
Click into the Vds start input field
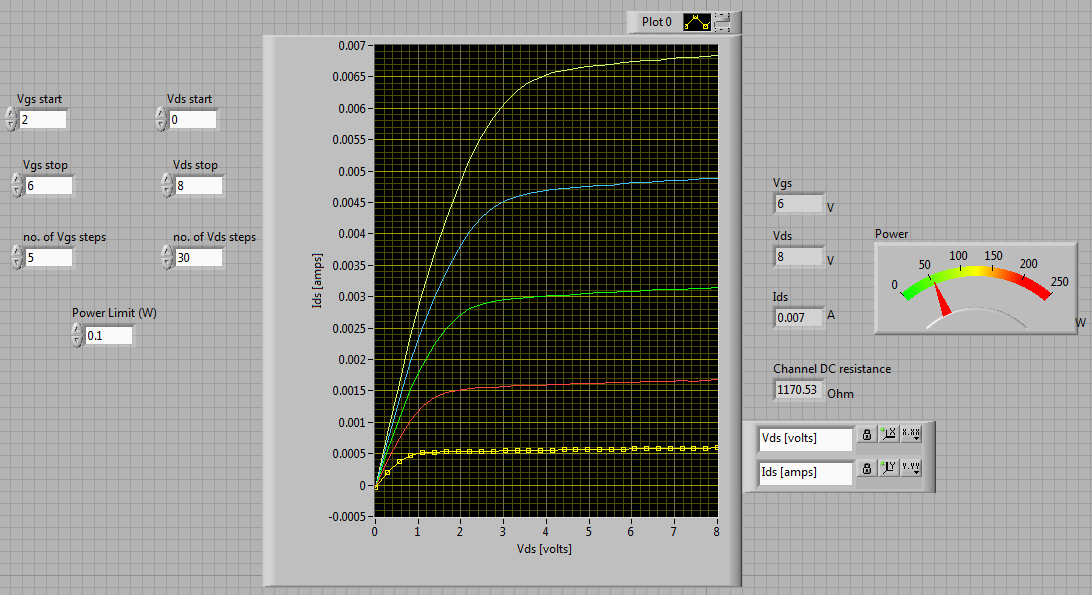pos(193,119)
